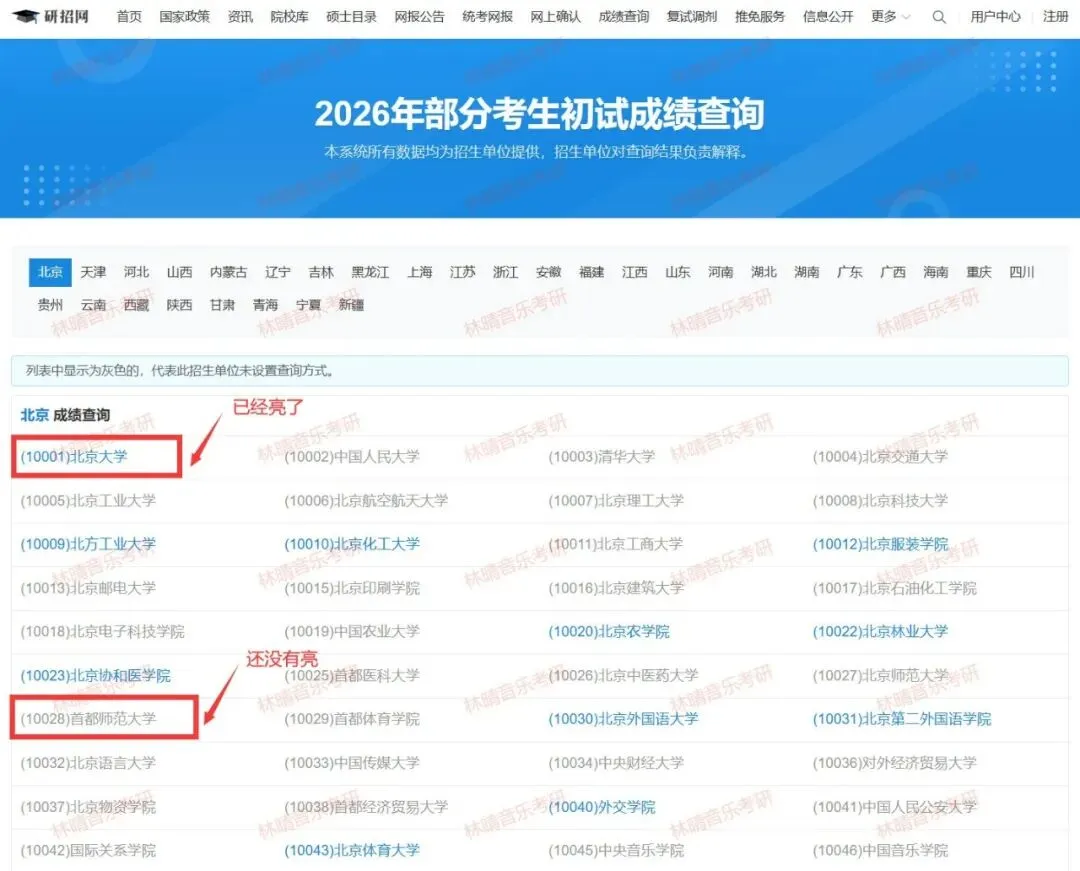The height and width of the screenshot is (871, 1080).
Task: Go to 用户中心
Action: pos(995,17)
